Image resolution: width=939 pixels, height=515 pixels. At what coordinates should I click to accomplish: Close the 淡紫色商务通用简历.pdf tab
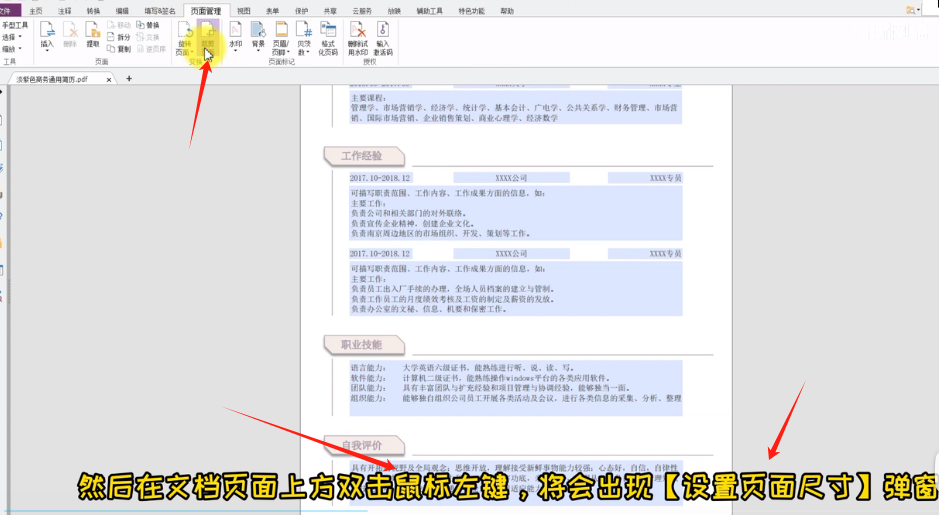point(109,79)
